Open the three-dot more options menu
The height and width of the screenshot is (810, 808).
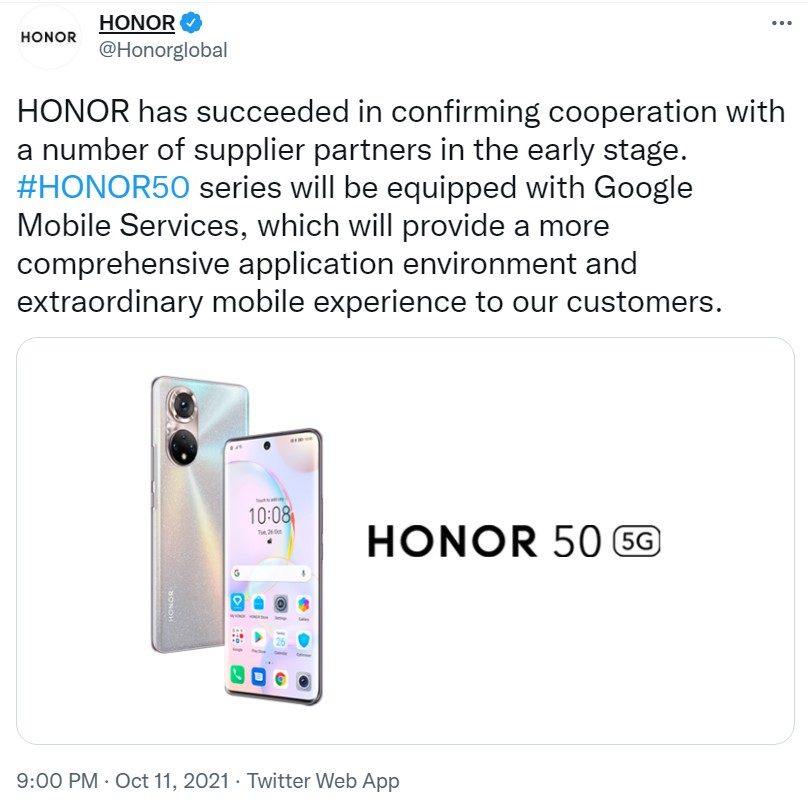click(781, 23)
